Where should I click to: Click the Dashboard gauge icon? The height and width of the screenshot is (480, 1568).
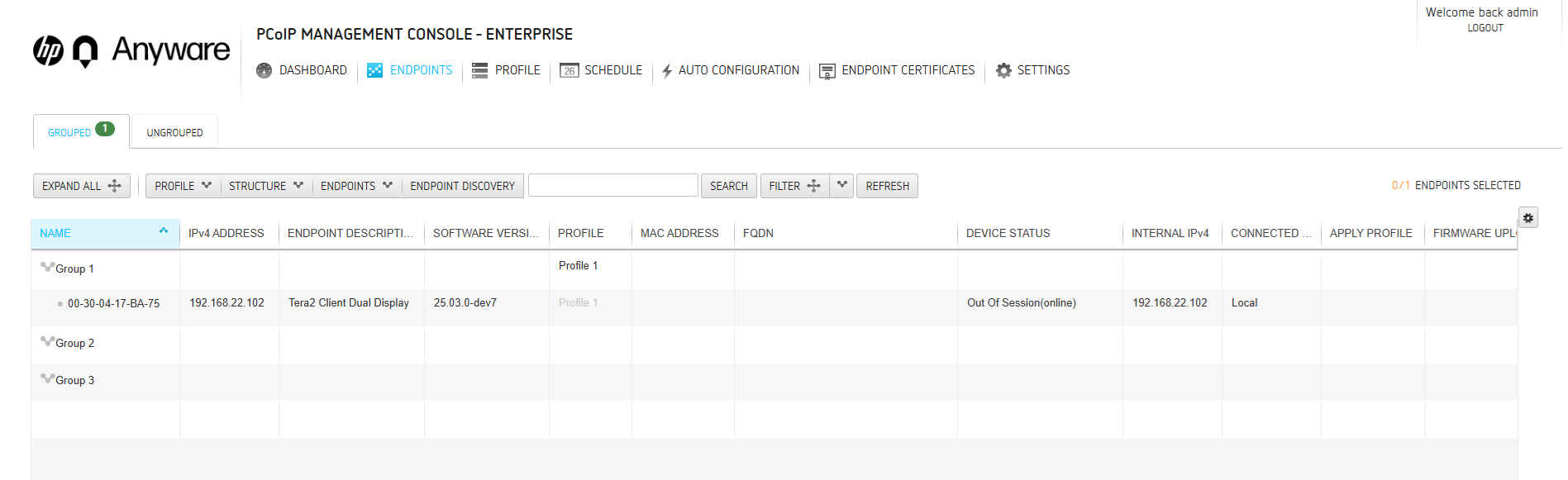[265, 70]
